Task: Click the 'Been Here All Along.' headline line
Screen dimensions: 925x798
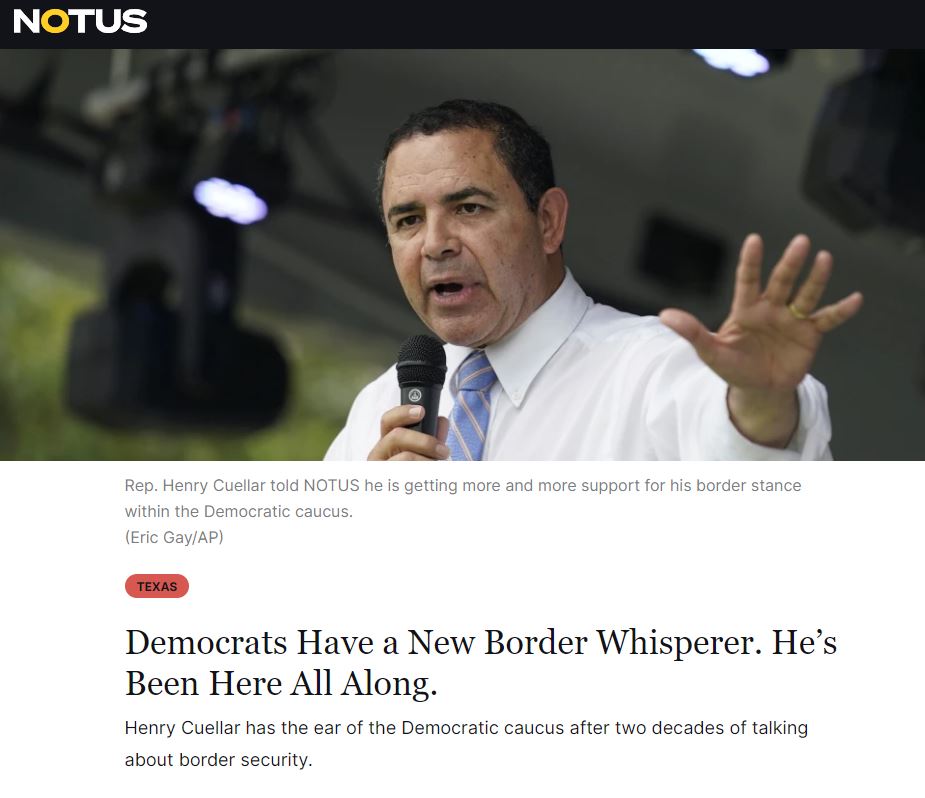Action: coord(281,684)
